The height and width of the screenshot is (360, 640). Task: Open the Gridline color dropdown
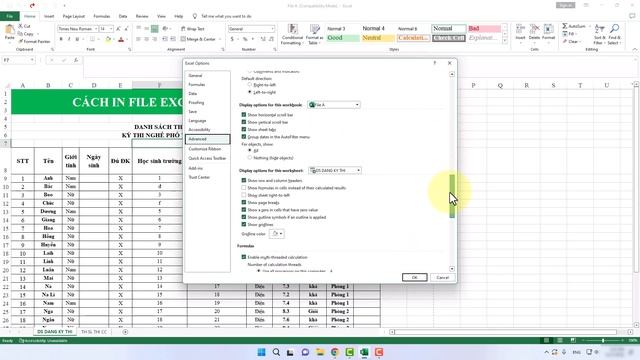(x=277, y=234)
